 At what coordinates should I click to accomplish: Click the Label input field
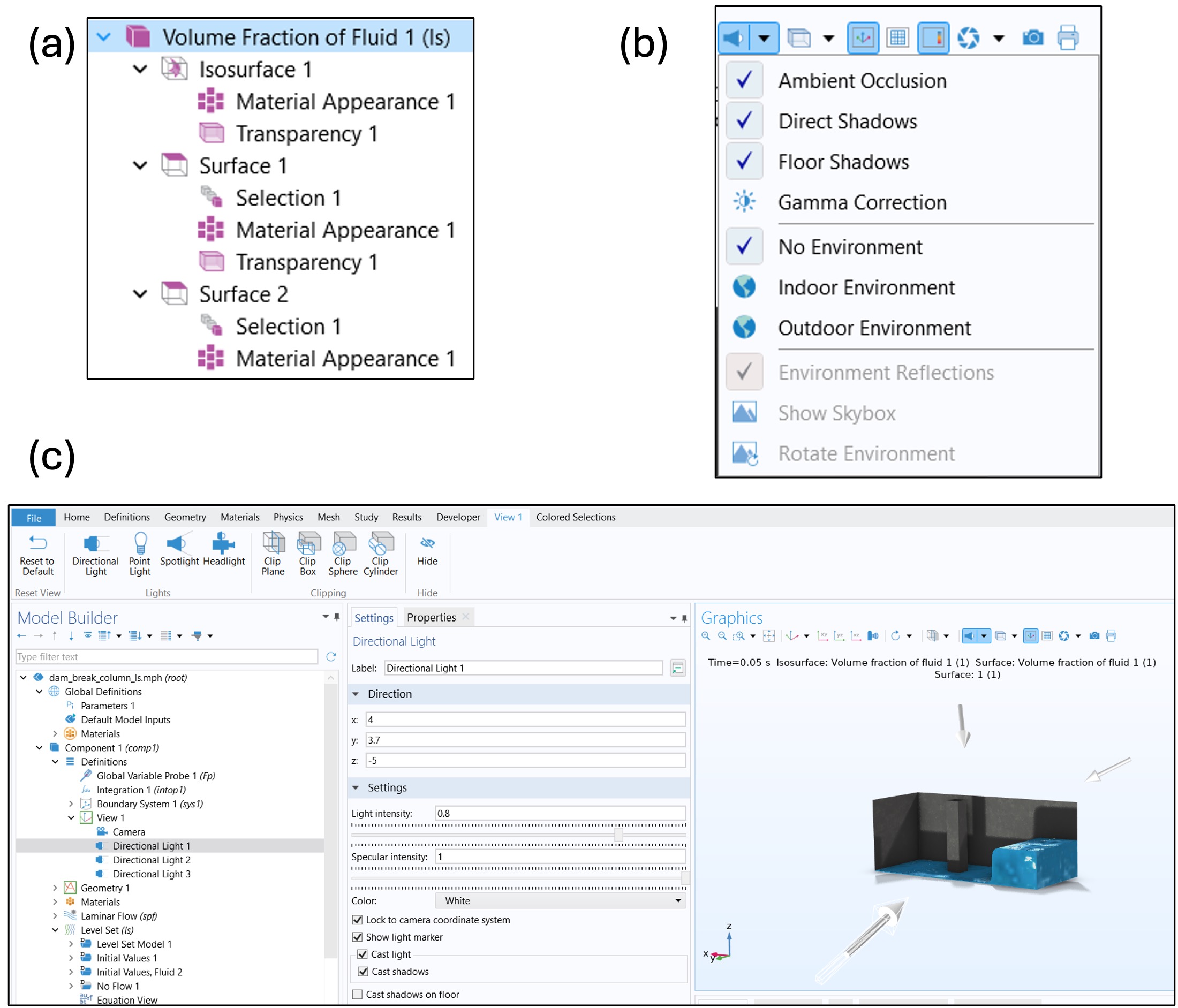(x=523, y=668)
